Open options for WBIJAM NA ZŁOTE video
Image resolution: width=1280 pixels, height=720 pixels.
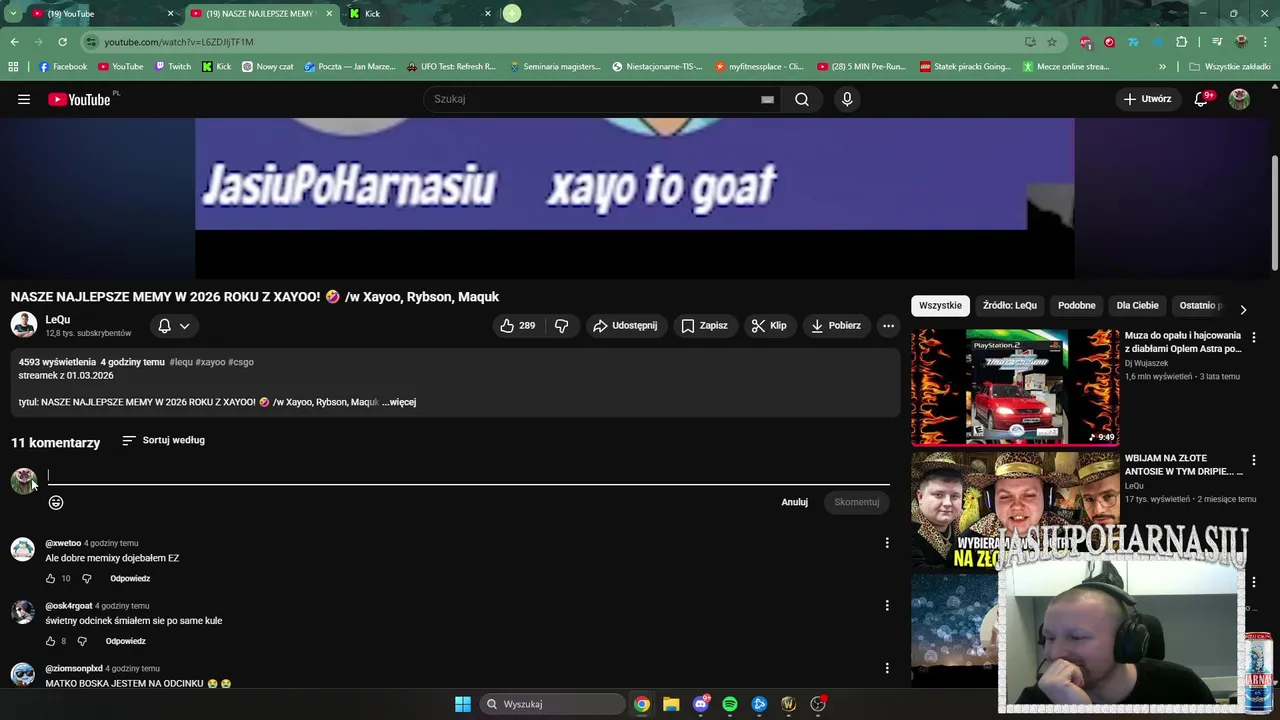[1254, 461]
